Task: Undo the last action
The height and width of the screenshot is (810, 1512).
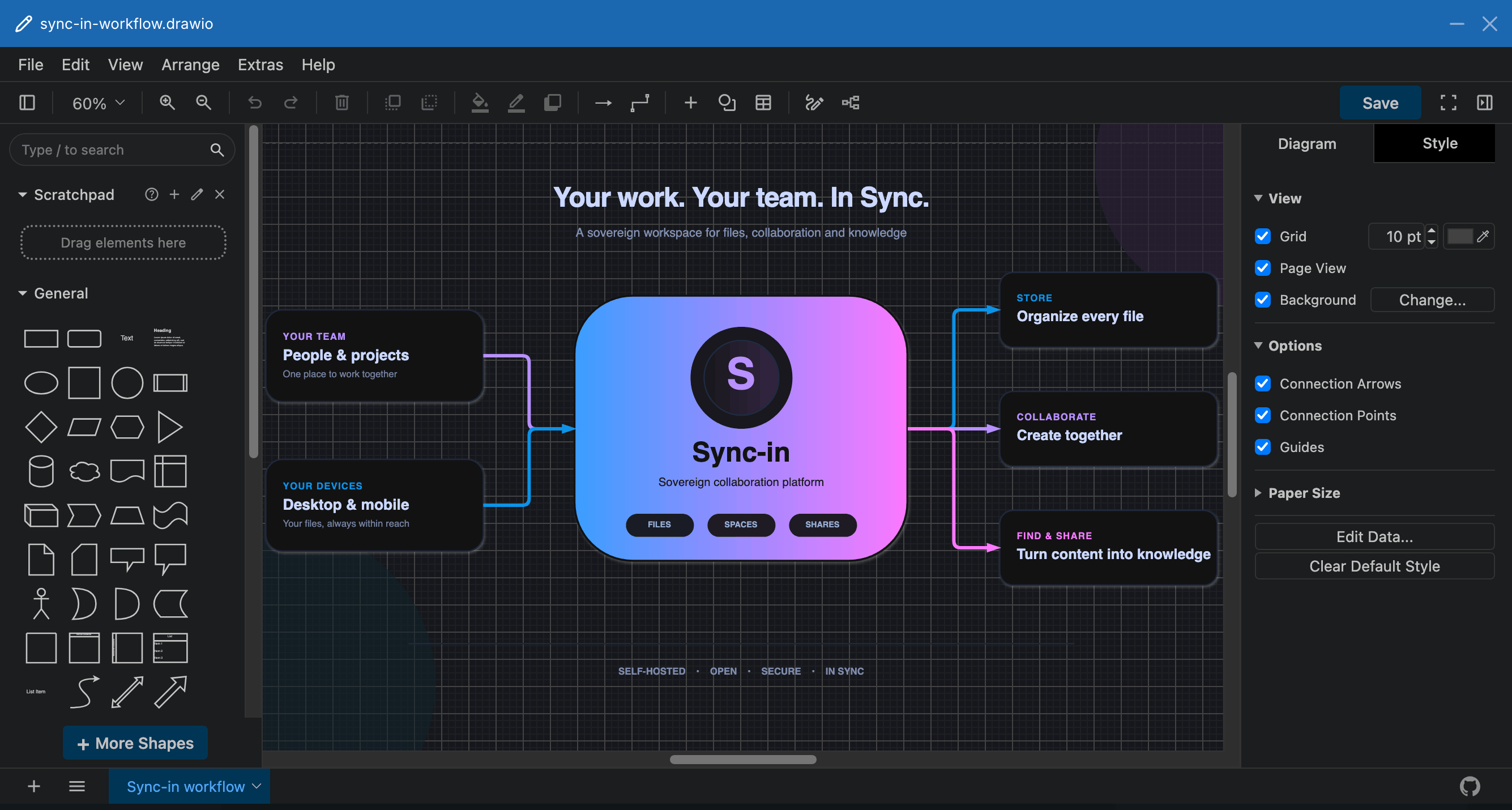Action: [254, 103]
